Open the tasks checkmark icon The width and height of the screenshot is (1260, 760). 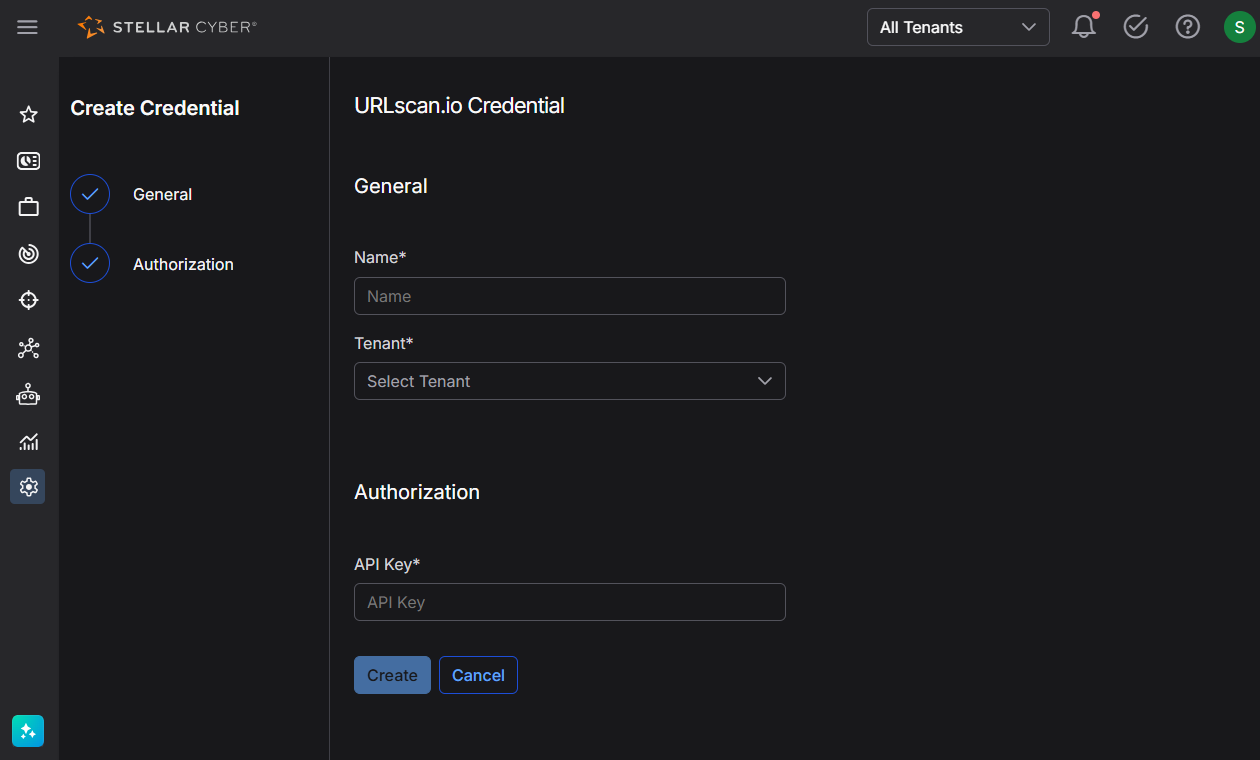click(1135, 27)
